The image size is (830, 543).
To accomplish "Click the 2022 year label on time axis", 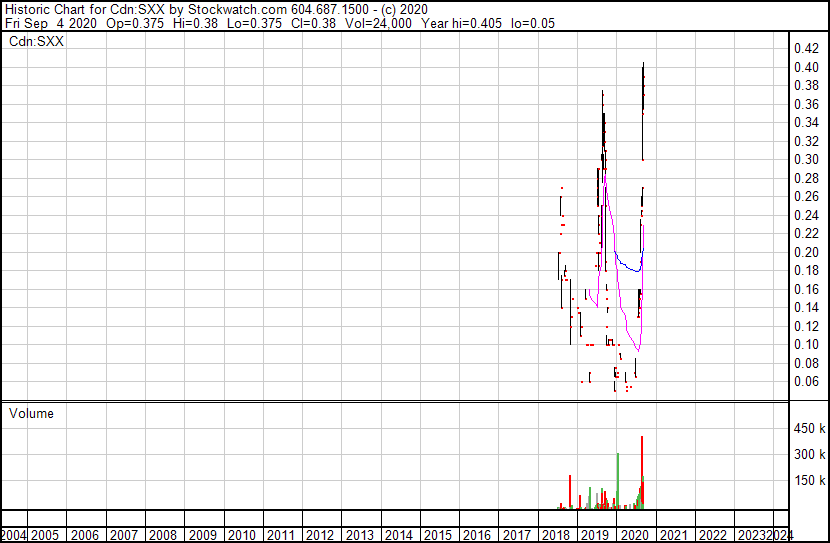I will [x=713, y=535].
